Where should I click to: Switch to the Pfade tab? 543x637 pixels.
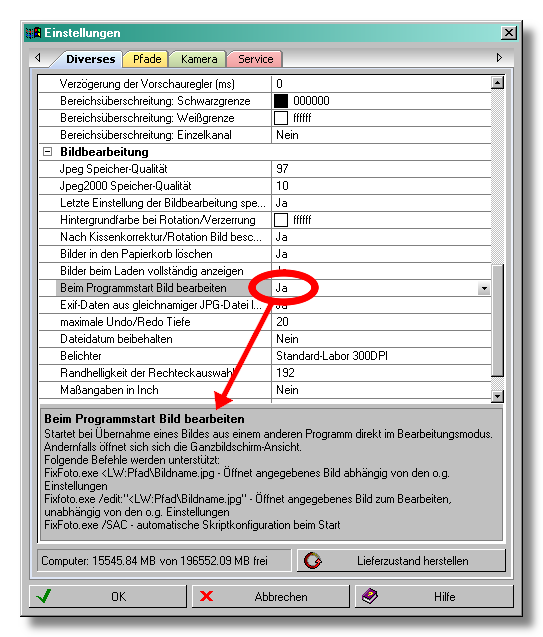click(147, 59)
